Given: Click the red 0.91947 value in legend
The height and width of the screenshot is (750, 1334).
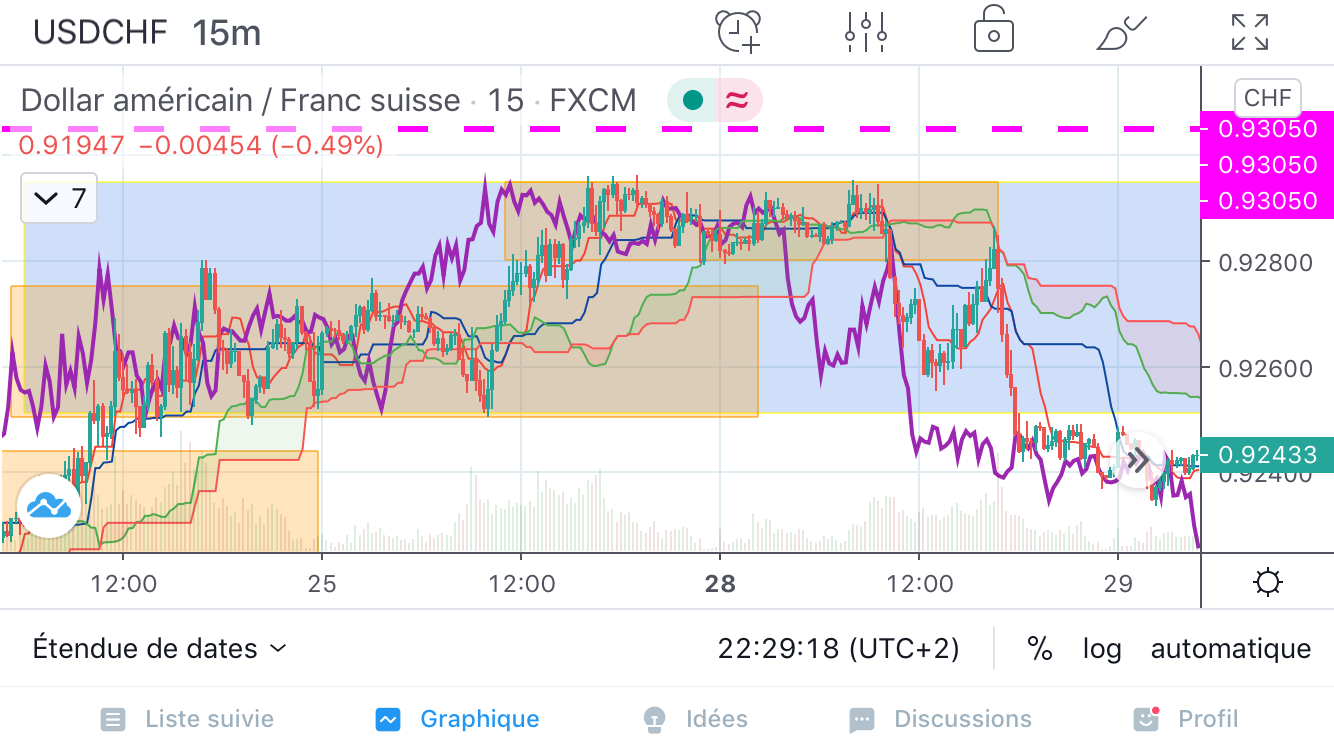Looking at the screenshot, I should (72, 145).
